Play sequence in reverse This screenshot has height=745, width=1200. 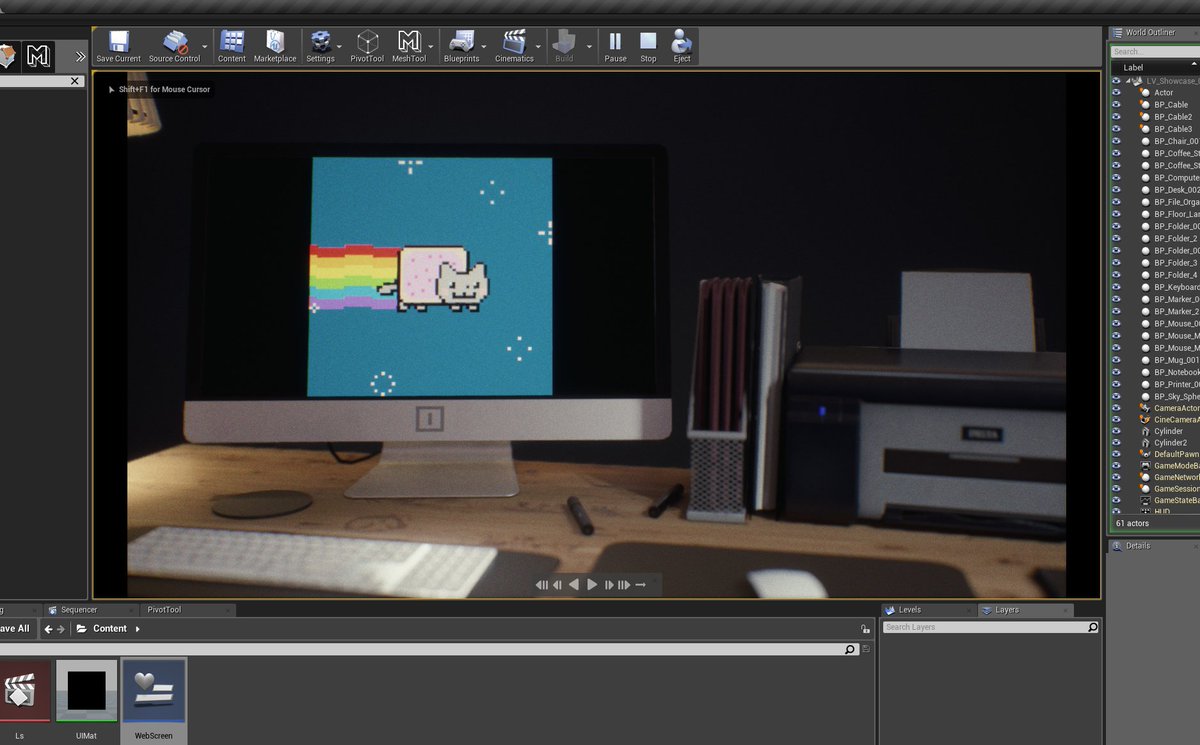point(574,585)
